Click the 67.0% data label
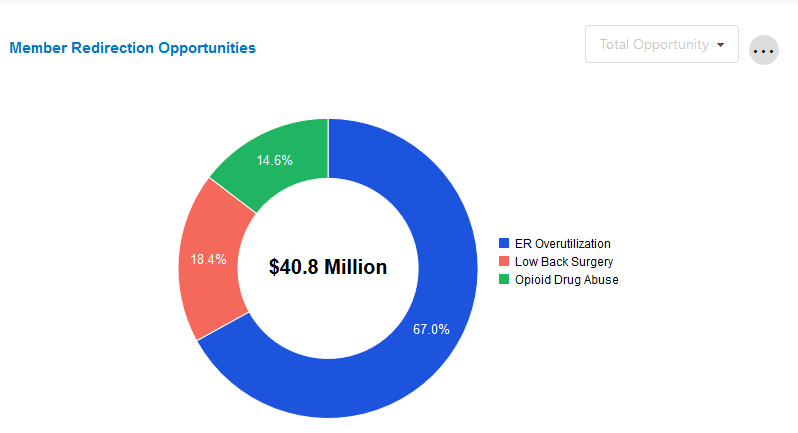798x433 pixels. pyautogui.click(x=432, y=329)
